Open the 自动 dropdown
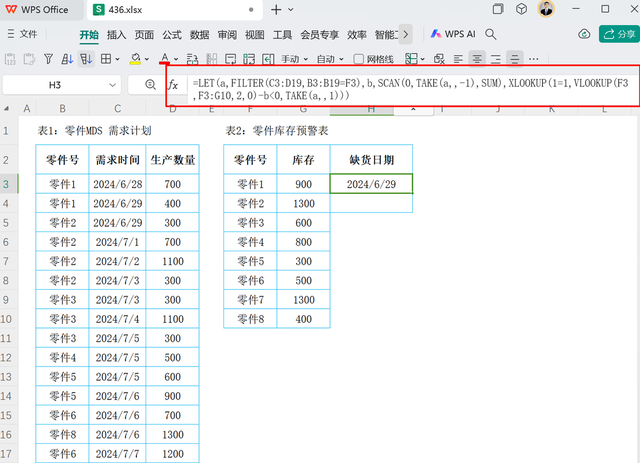 pos(330,59)
